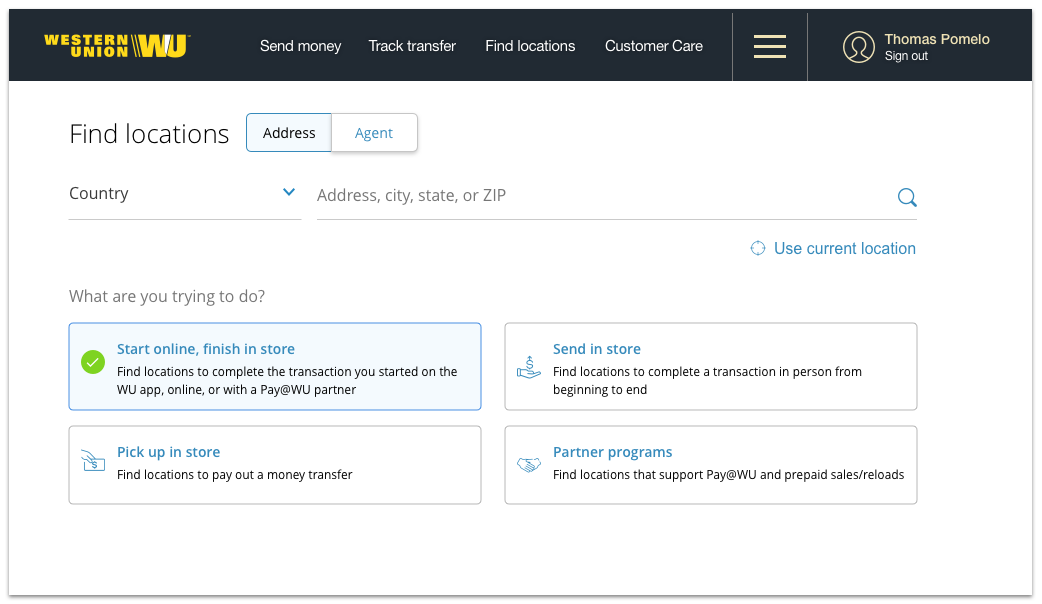
Task: Open the hamburger menu icon
Action: (770, 47)
